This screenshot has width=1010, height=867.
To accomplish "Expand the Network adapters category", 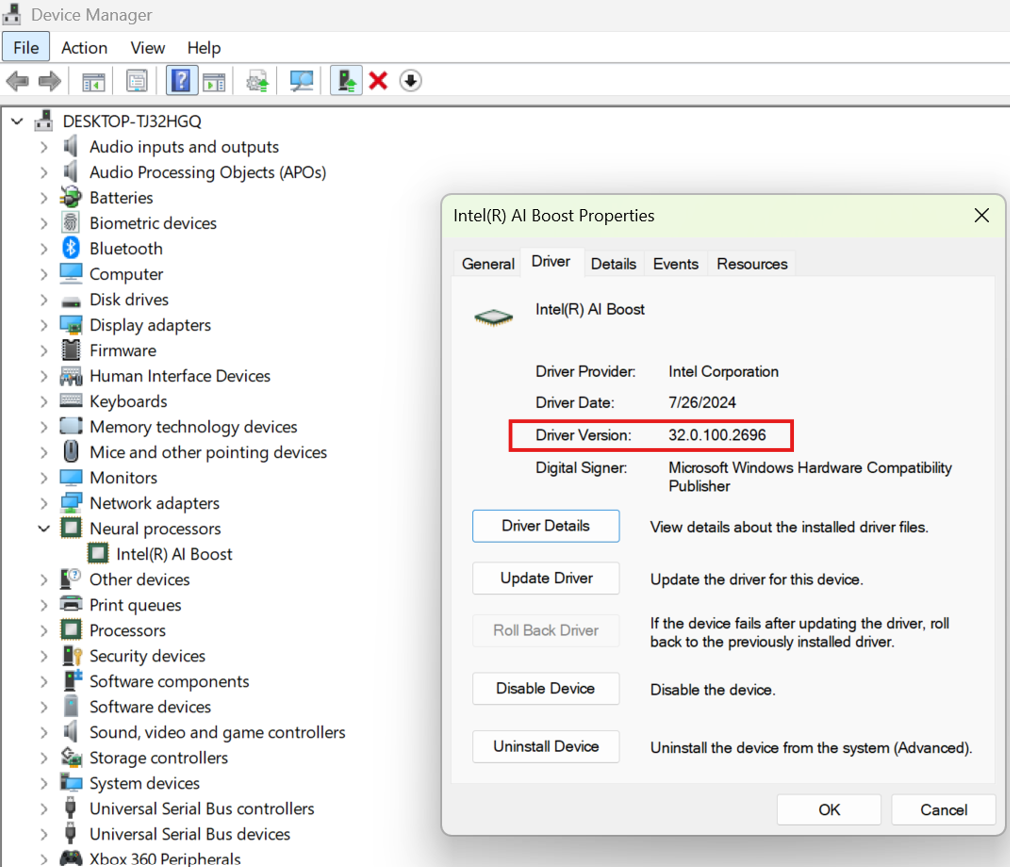I will point(44,503).
